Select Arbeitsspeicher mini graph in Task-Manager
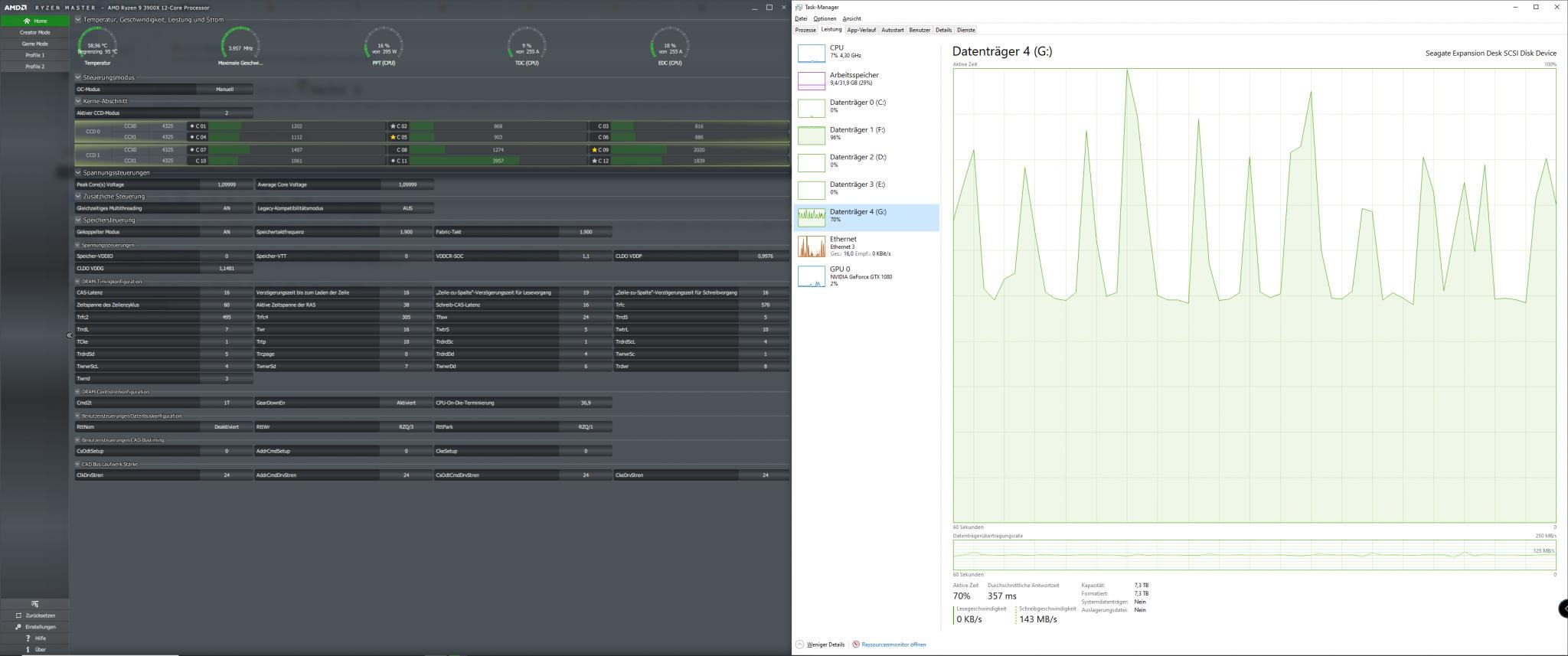The height and width of the screenshot is (656, 1568). tap(812, 80)
